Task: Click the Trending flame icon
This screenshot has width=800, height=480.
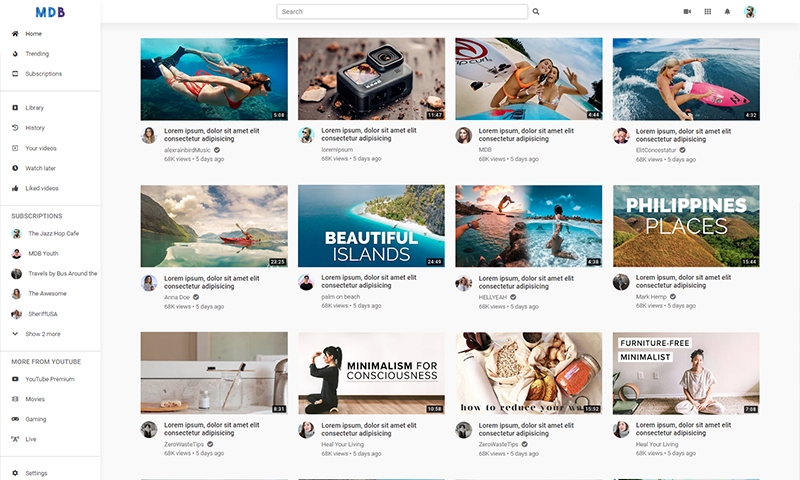Action: click(x=15, y=54)
